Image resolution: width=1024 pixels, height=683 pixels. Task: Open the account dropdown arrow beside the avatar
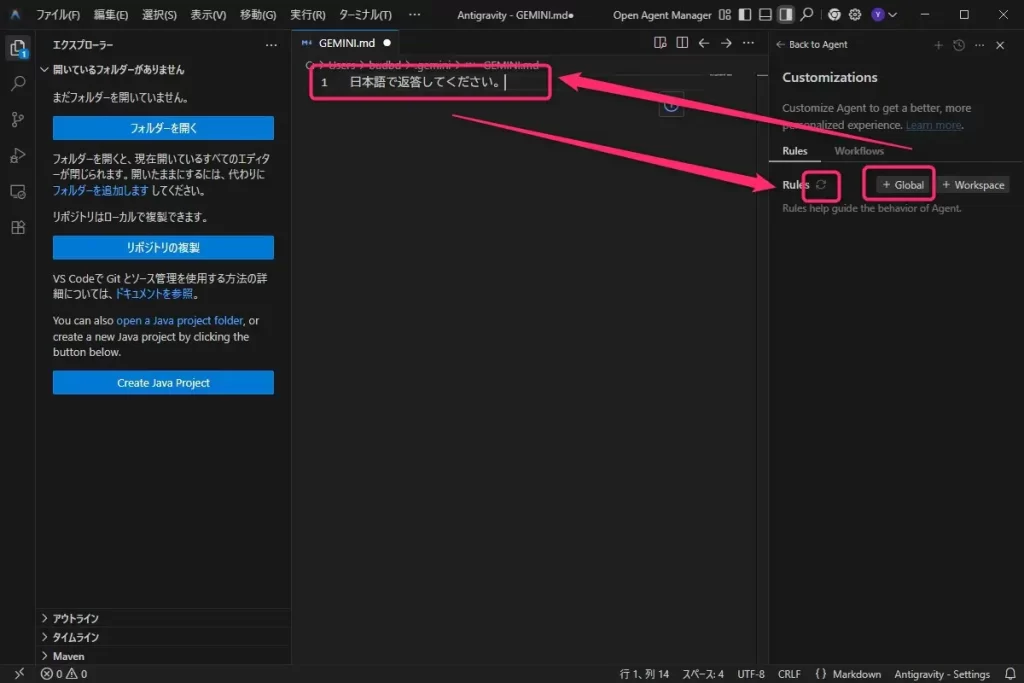(893, 14)
